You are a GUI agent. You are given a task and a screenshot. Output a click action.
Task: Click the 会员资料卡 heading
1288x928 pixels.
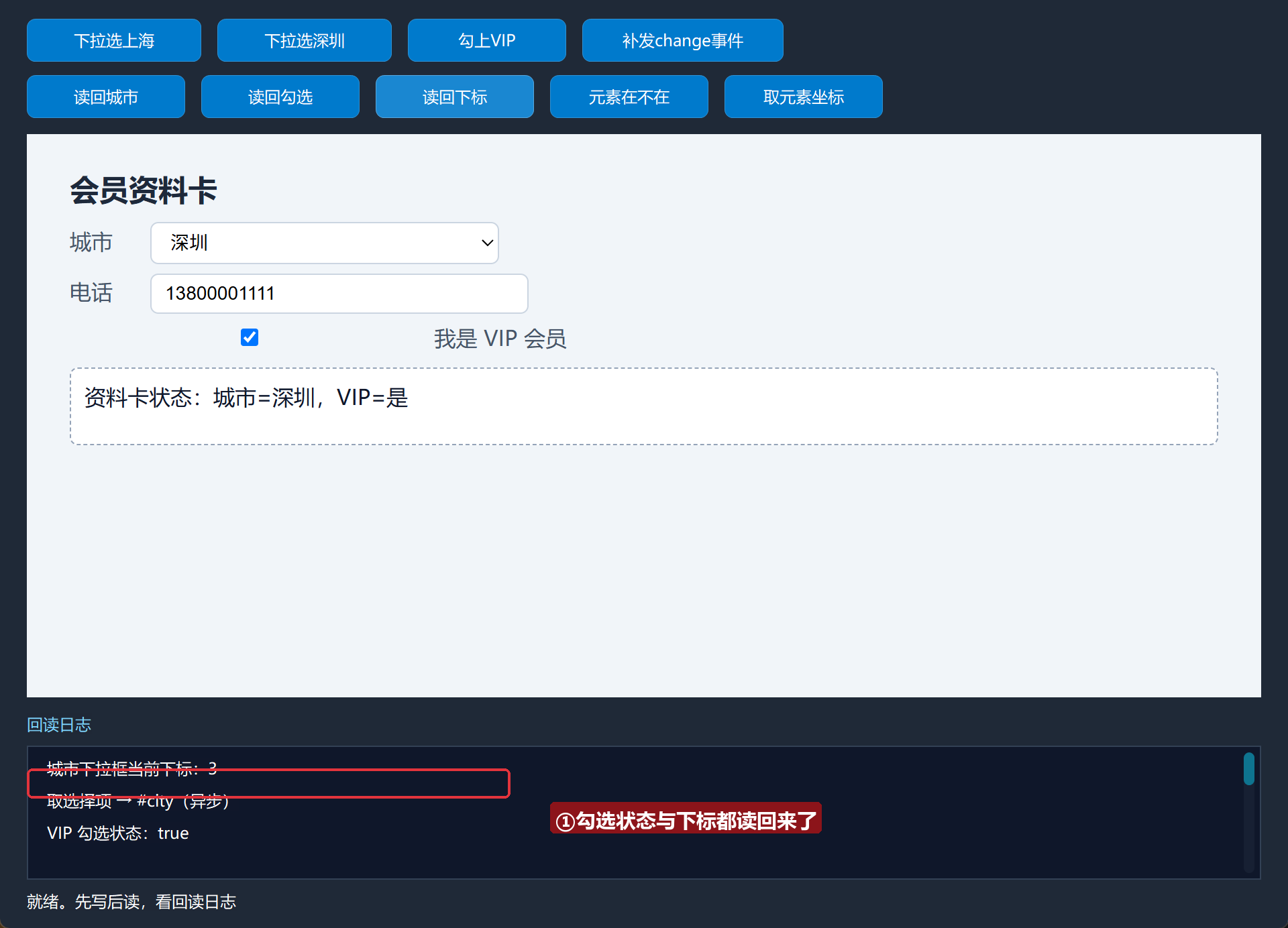click(144, 190)
